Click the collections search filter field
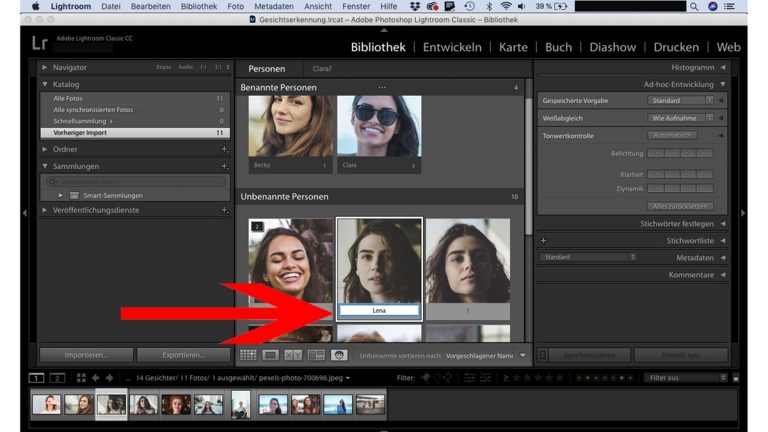Viewport: 768px width, 432px height. tap(136, 182)
